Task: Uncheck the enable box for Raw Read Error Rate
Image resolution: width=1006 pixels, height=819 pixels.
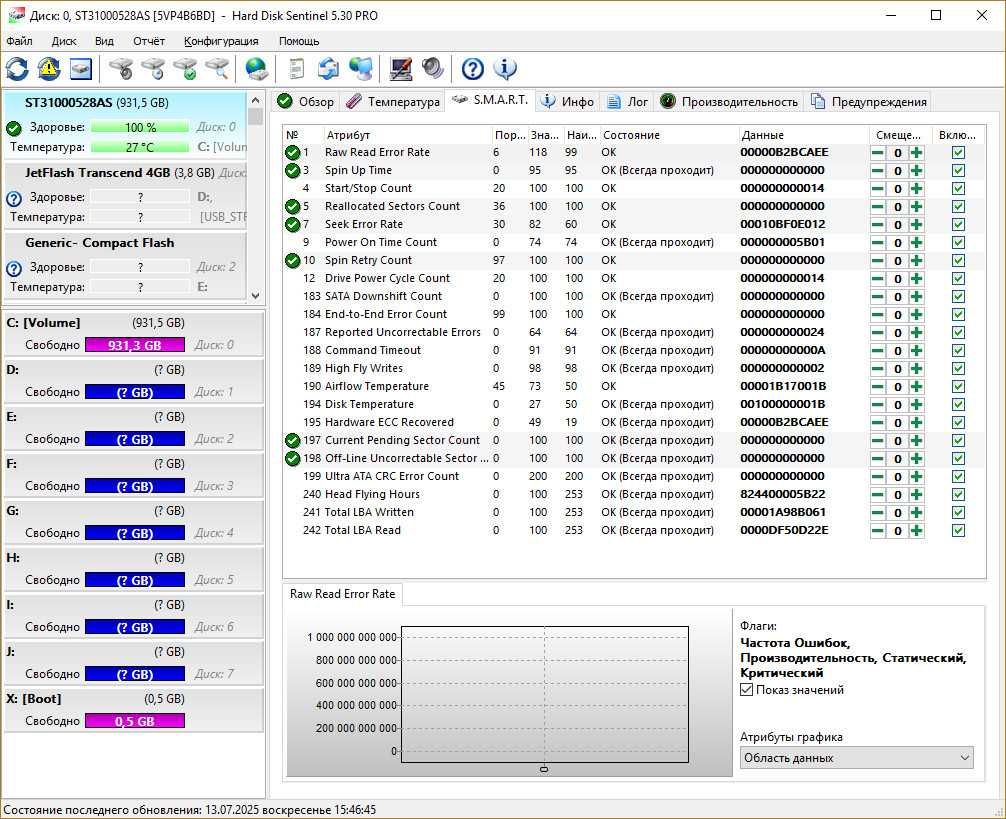Action: (x=959, y=153)
